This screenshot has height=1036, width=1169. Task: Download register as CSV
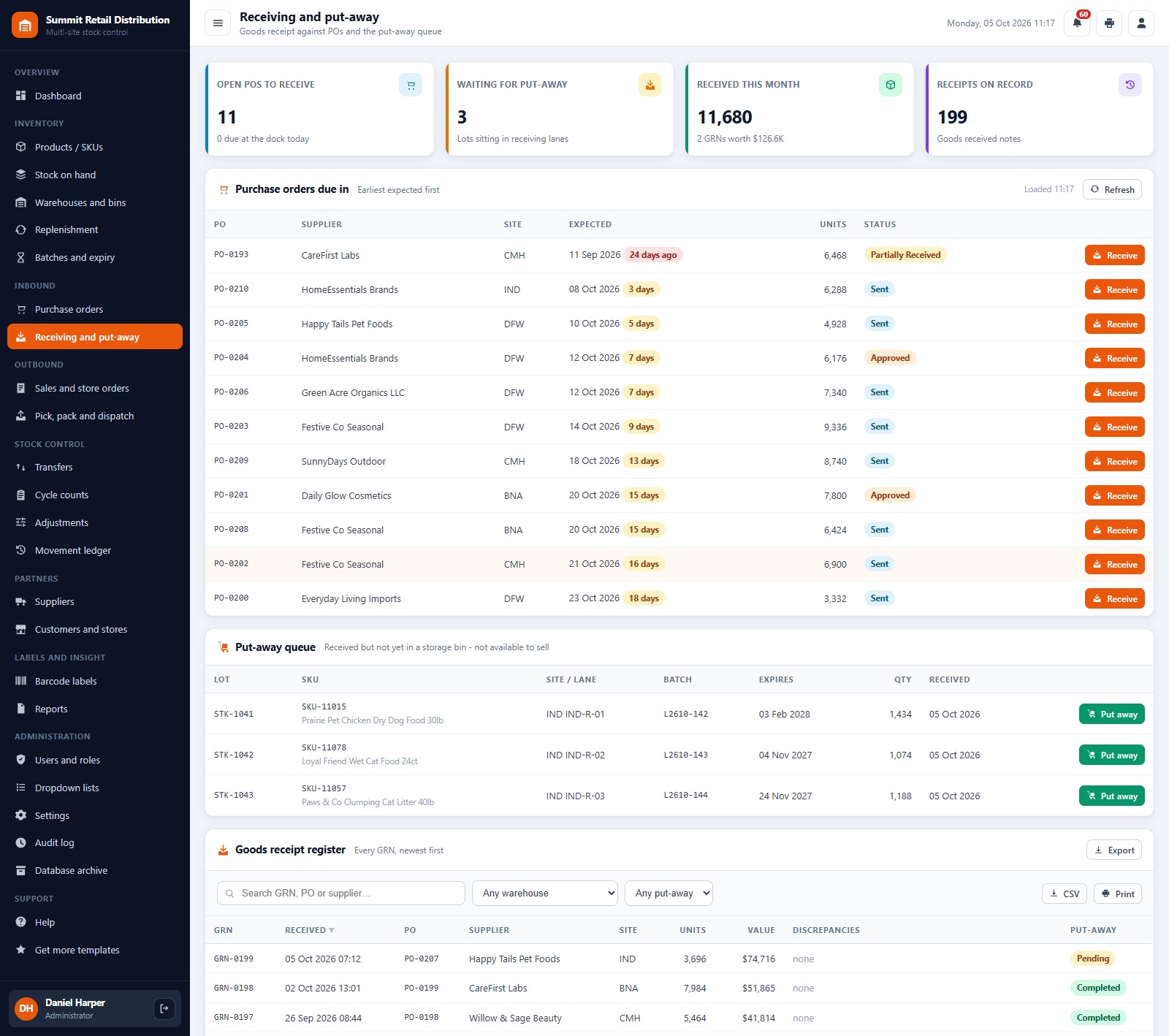pyautogui.click(x=1065, y=894)
